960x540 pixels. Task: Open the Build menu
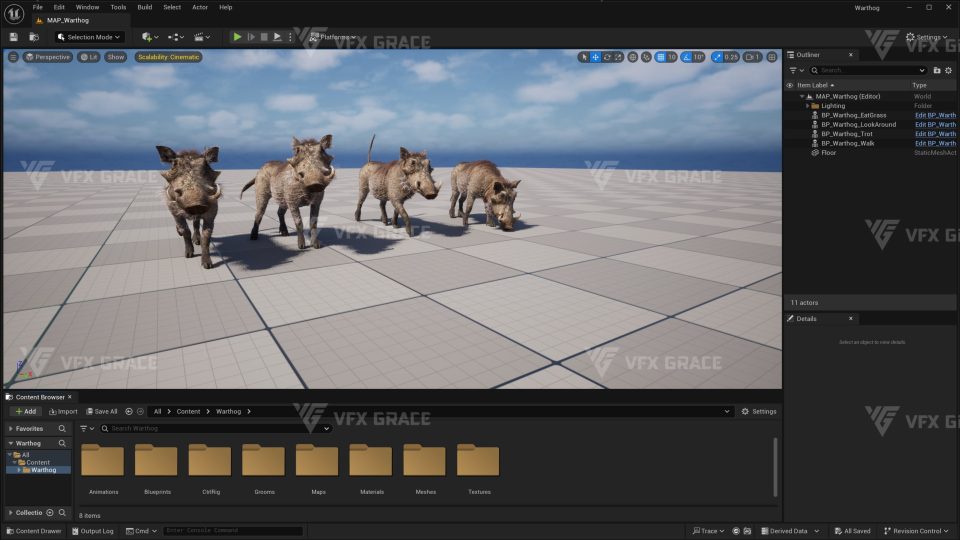pos(145,7)
